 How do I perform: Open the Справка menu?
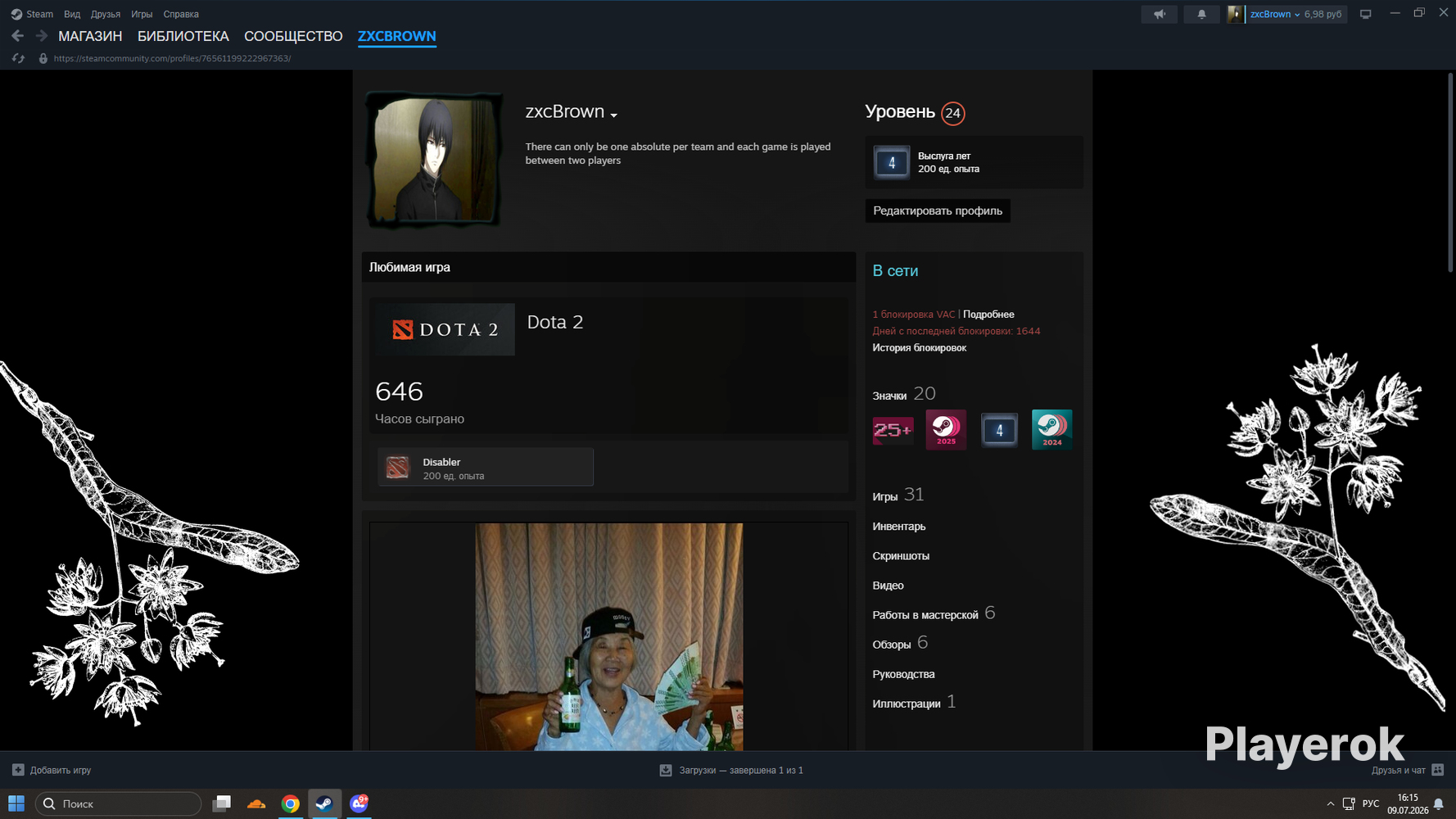[181, 14]
